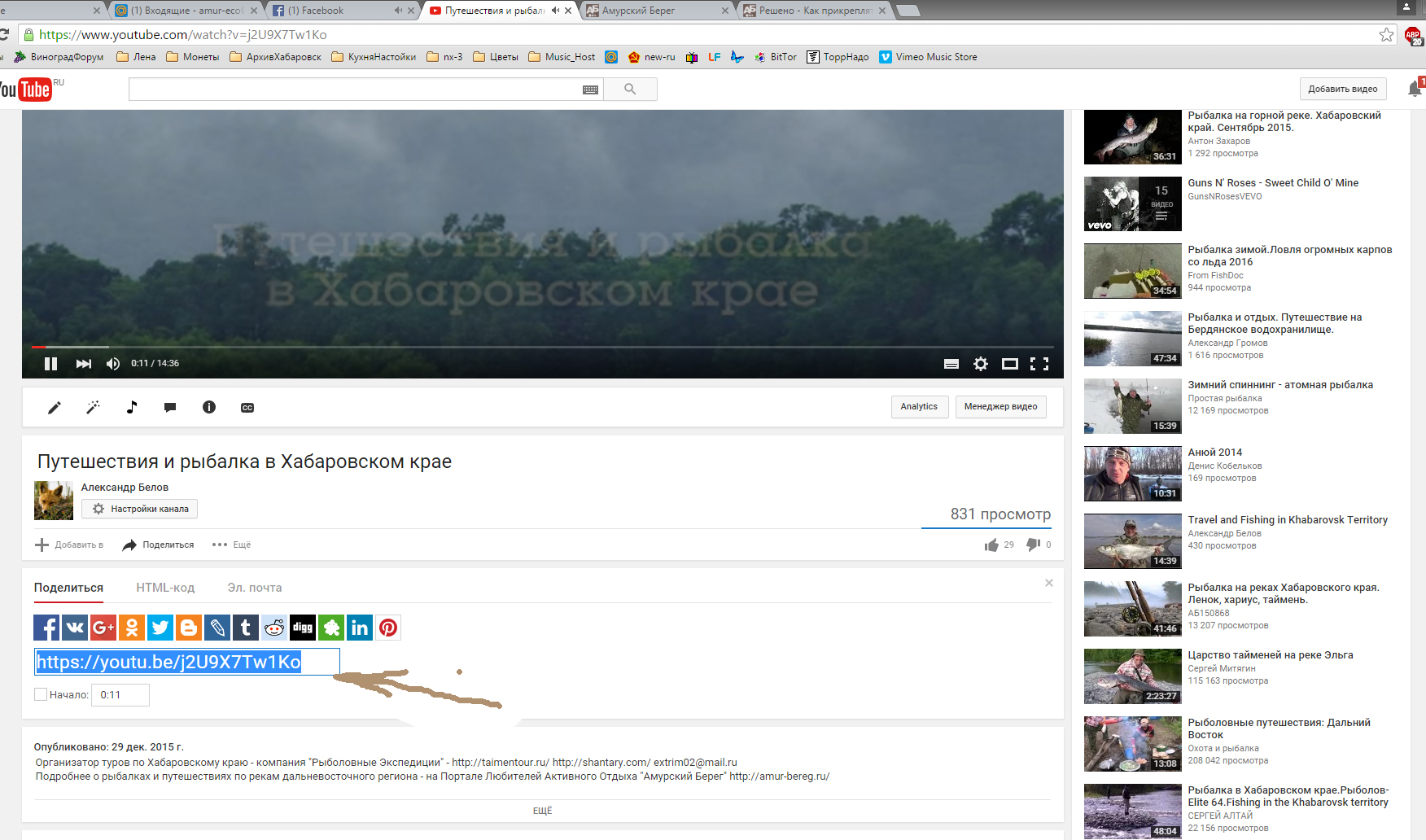Open the Vimeo Music Store bookmark
The height and width of the screenshot is (840, 1426).
pyautogui.click(x=928, y=57)
